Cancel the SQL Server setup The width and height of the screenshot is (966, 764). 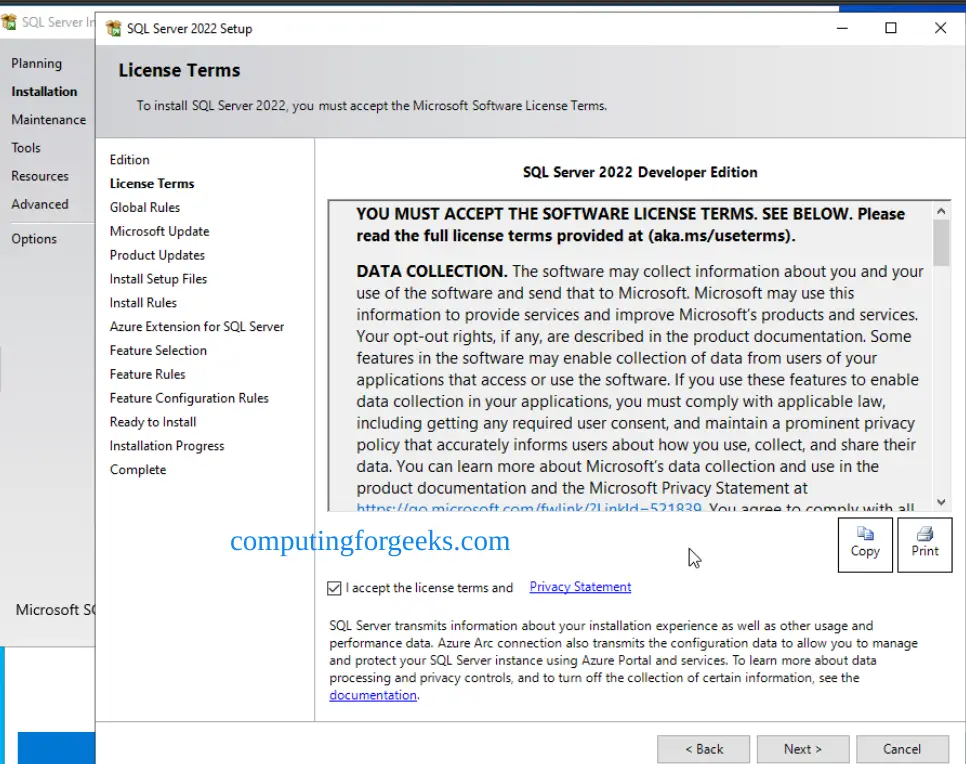(902, 749)
